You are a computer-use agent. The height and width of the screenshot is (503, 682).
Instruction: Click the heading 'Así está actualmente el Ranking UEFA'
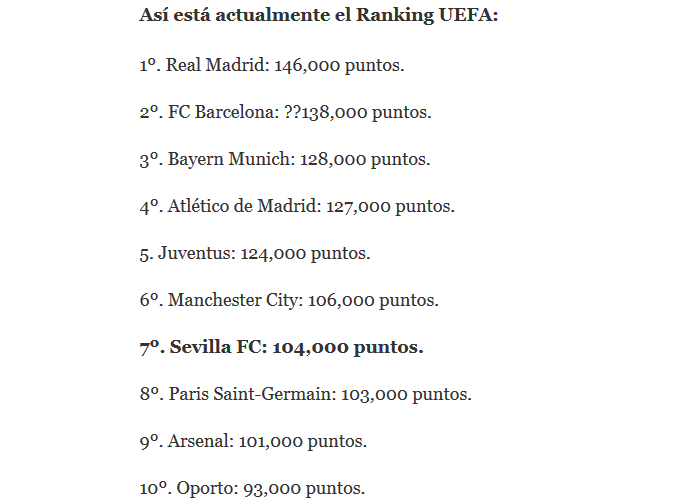tap(318, 17)
